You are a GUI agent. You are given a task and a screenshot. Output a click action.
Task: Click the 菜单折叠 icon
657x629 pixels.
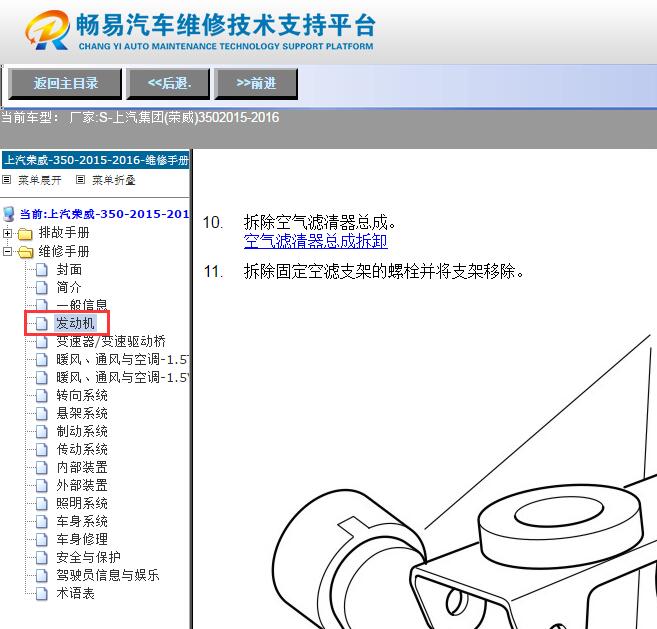(x=80, y=180)
